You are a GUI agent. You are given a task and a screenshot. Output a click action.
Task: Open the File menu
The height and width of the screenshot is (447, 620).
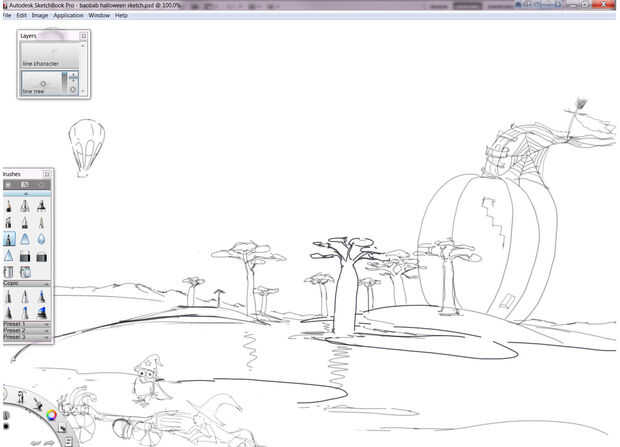[x=7, y=15]
